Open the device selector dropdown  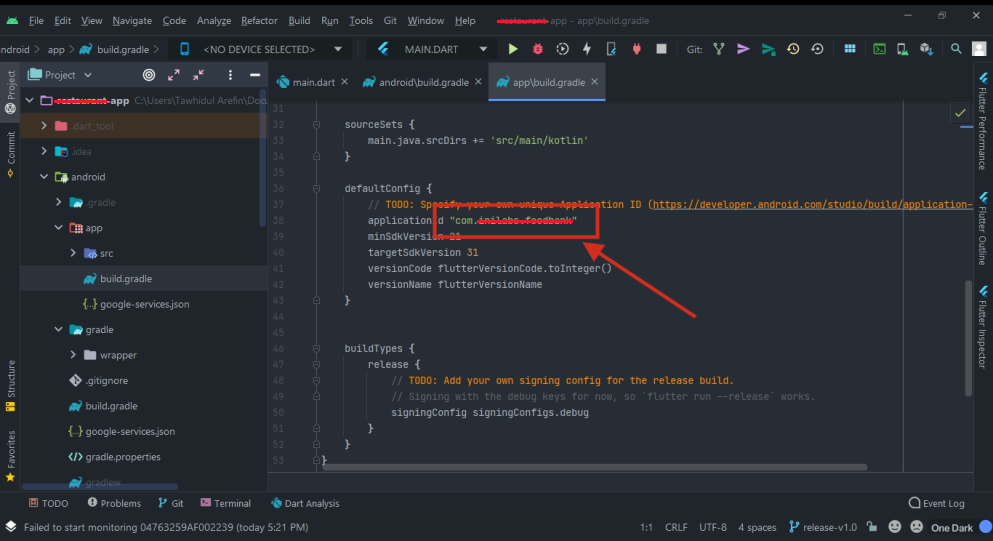point(259,49)
